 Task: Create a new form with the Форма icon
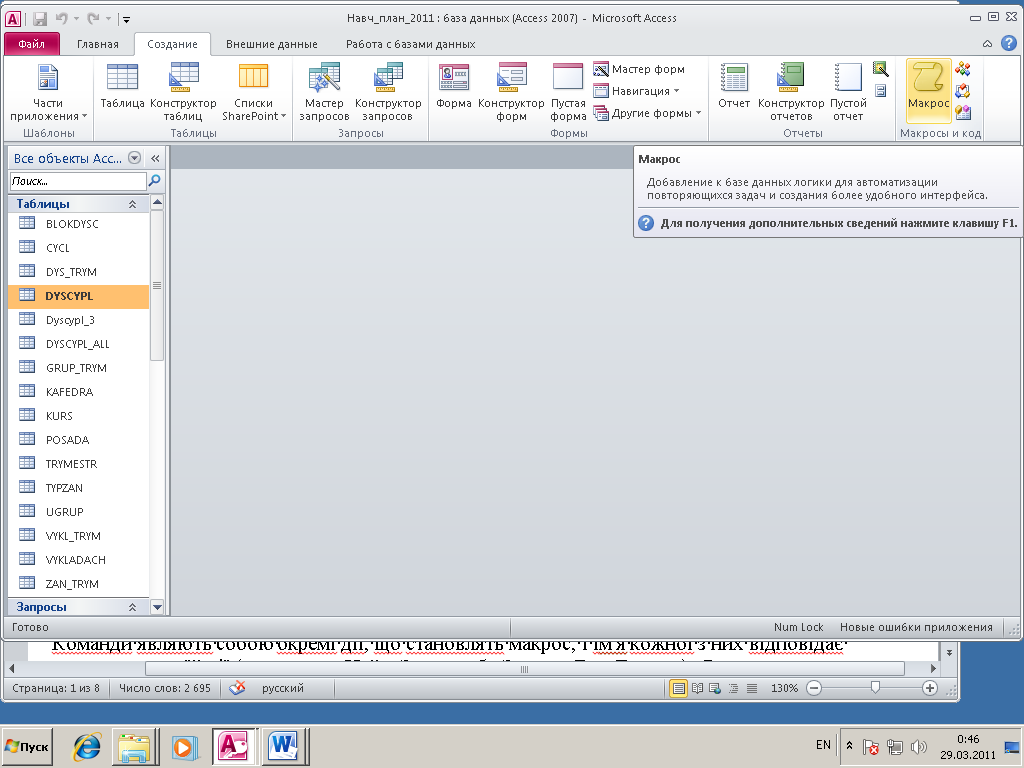[453, 86]
